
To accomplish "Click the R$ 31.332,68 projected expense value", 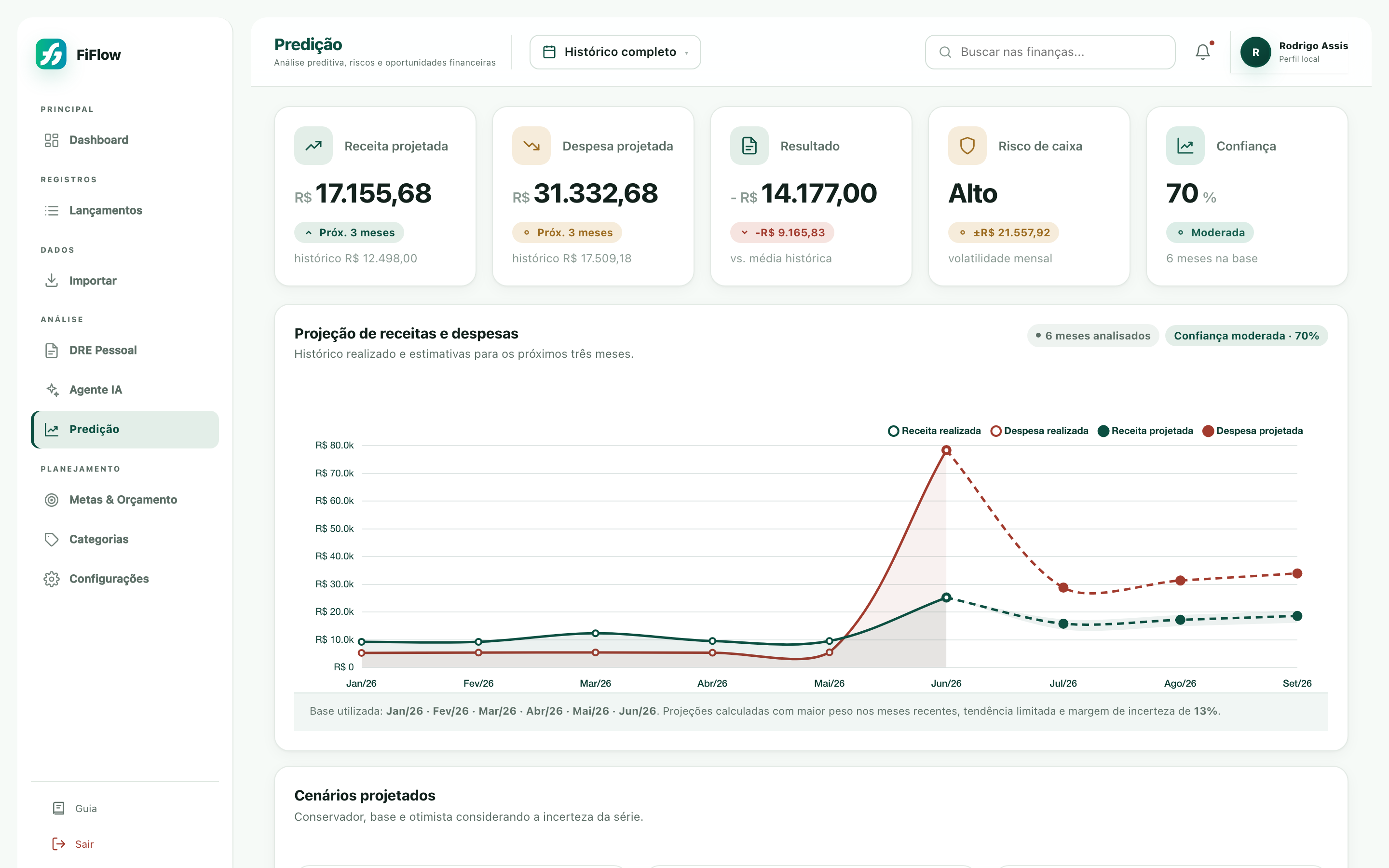I will [x=585, y=193].
